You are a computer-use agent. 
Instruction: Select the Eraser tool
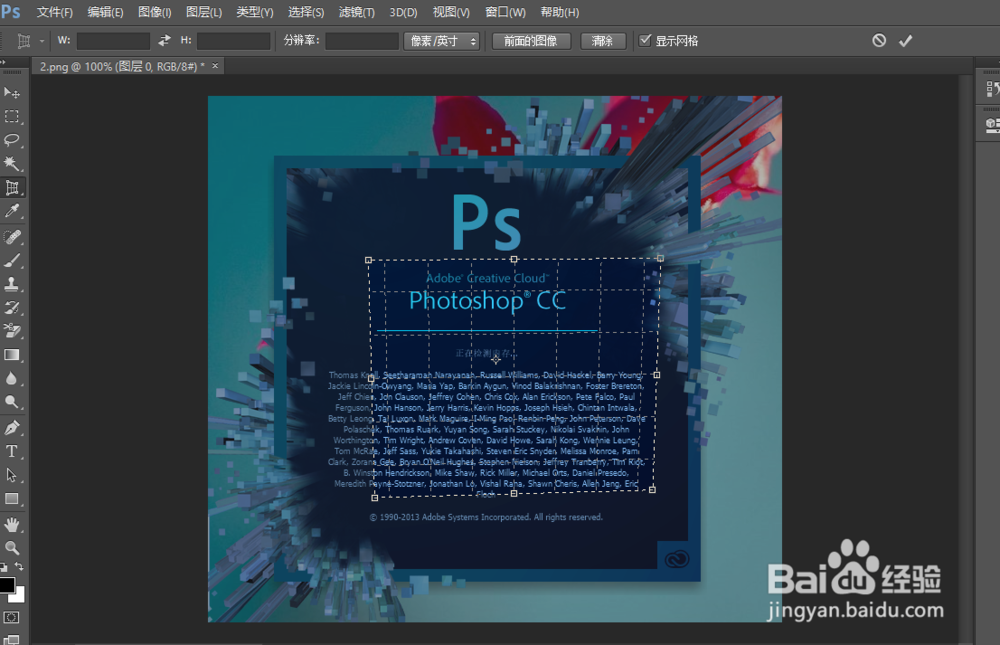[11, 331]
